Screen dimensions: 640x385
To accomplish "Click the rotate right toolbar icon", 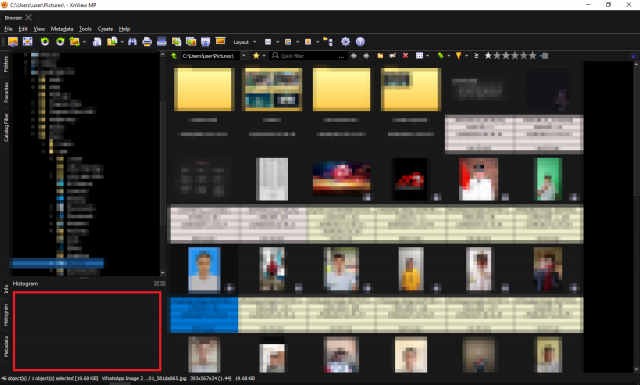I will 60,42.
